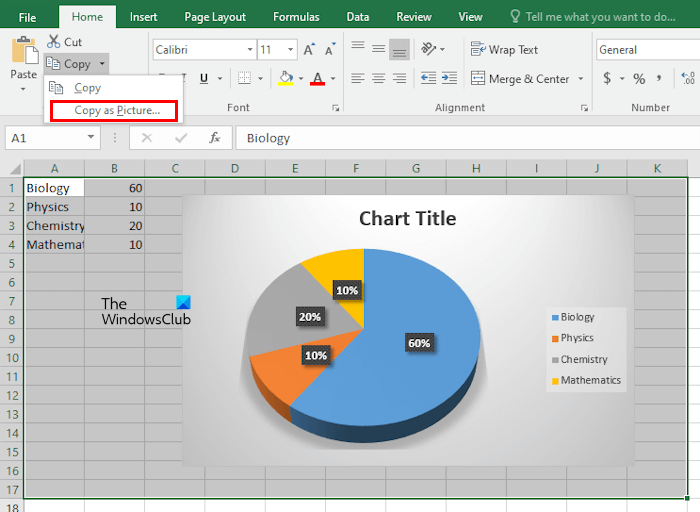Open the General number format dropdown
The image size is (700, 512).
(647, 50)
